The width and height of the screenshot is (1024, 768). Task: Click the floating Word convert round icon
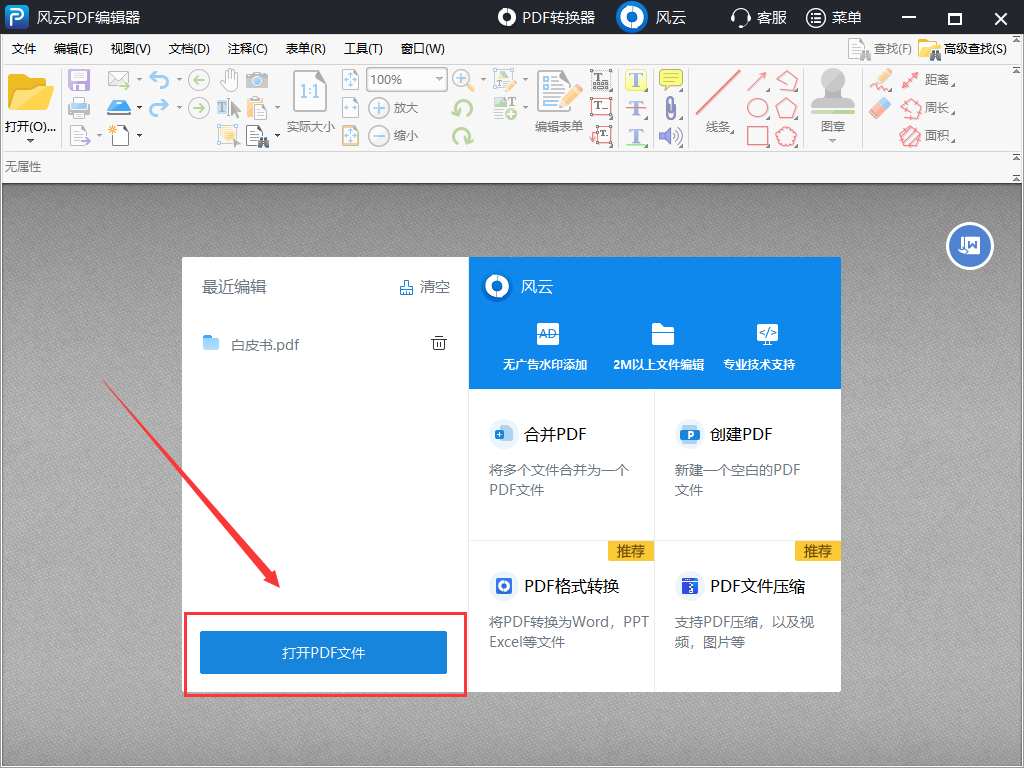pos(970,246)
